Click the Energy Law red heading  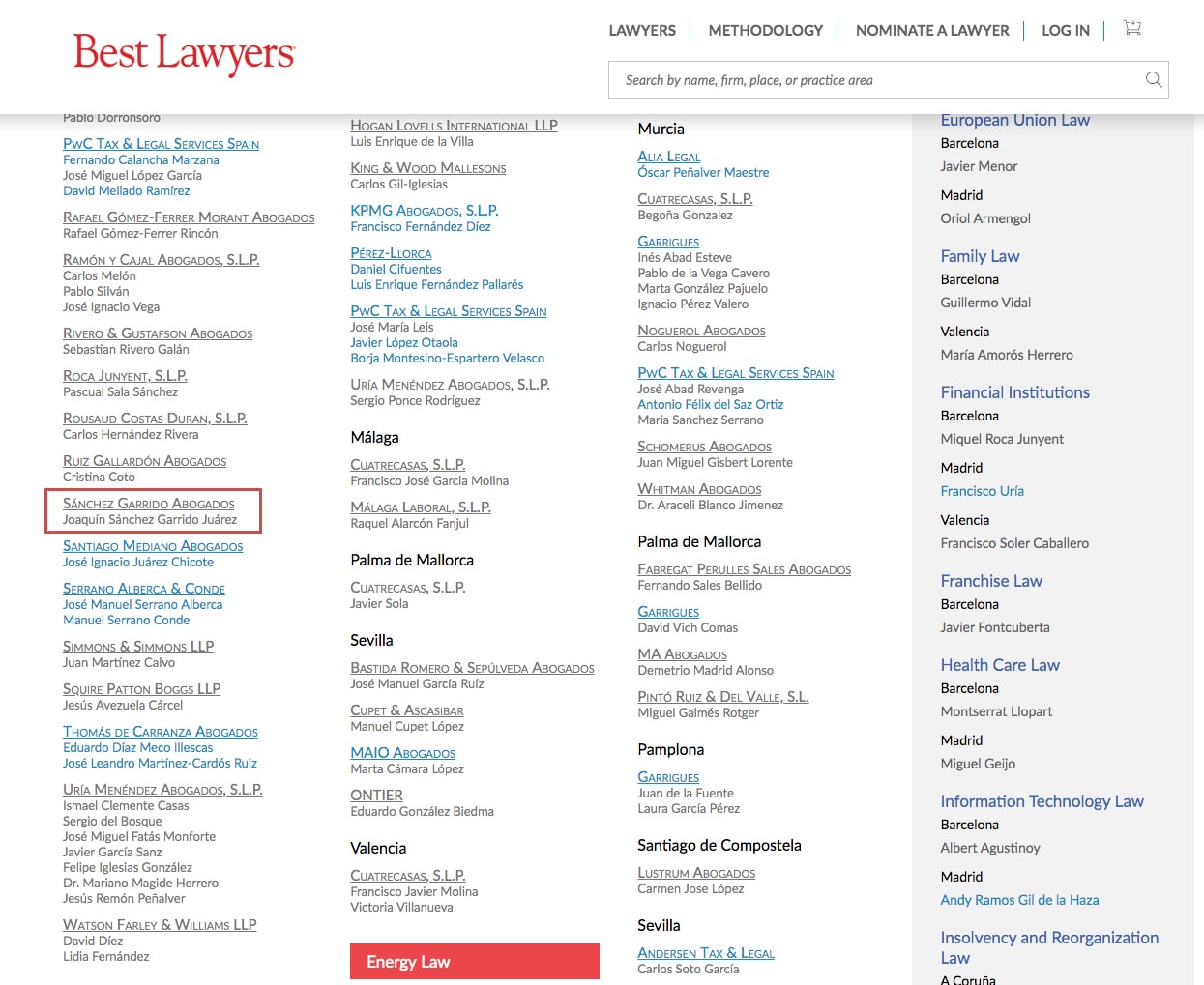475,962
